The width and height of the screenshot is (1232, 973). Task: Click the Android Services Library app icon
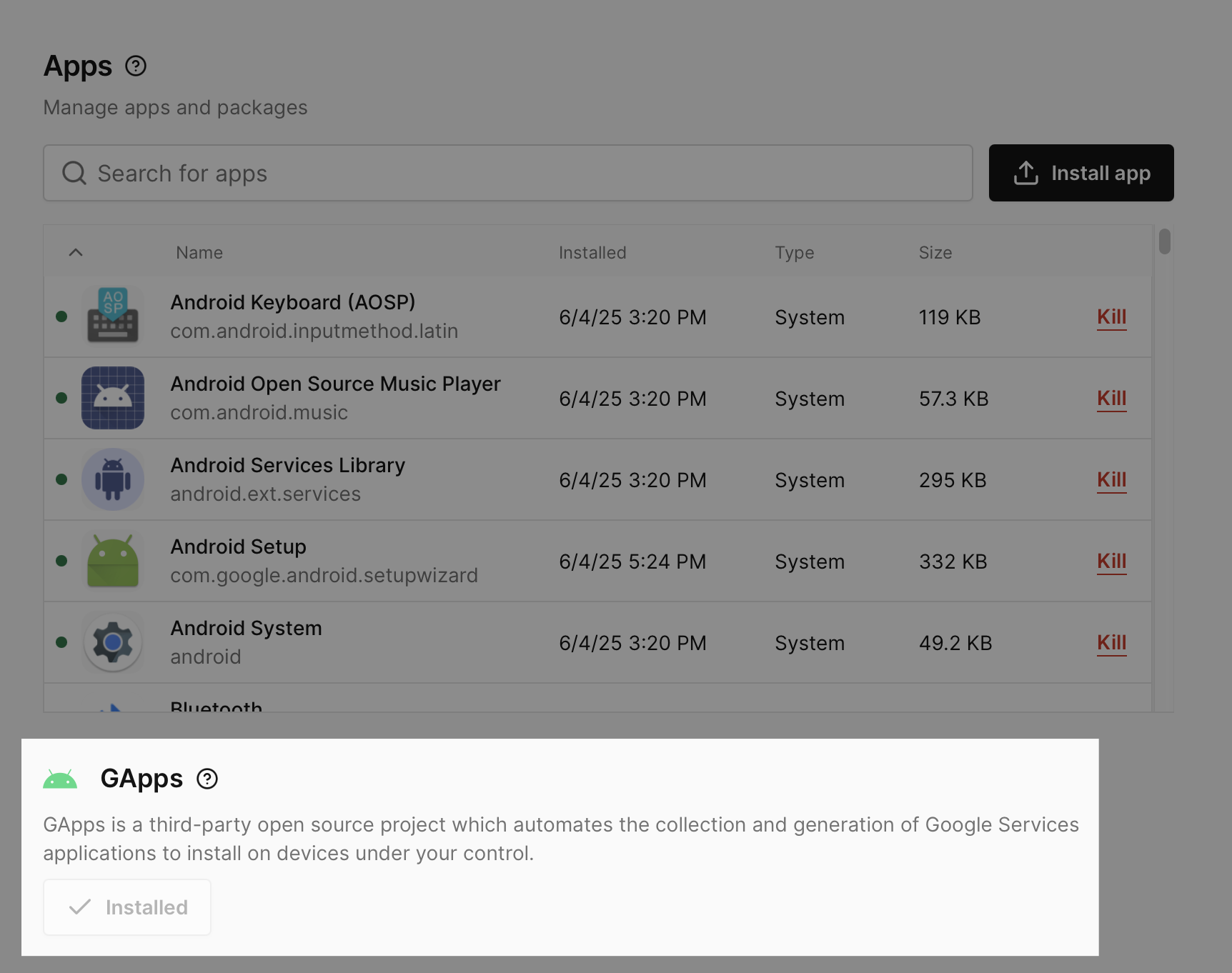(x=113, y=479)
